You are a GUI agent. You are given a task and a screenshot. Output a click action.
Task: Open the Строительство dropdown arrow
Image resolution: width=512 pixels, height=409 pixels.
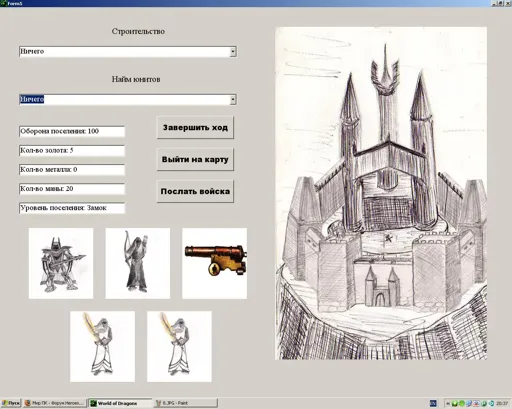(233, 52)
